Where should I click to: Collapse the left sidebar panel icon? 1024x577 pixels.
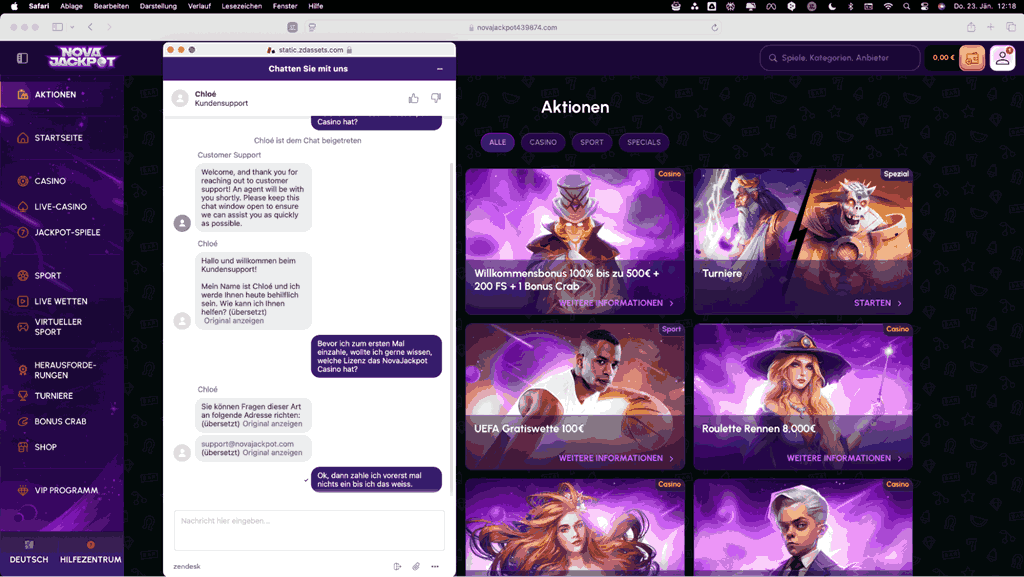coord(22,58)
